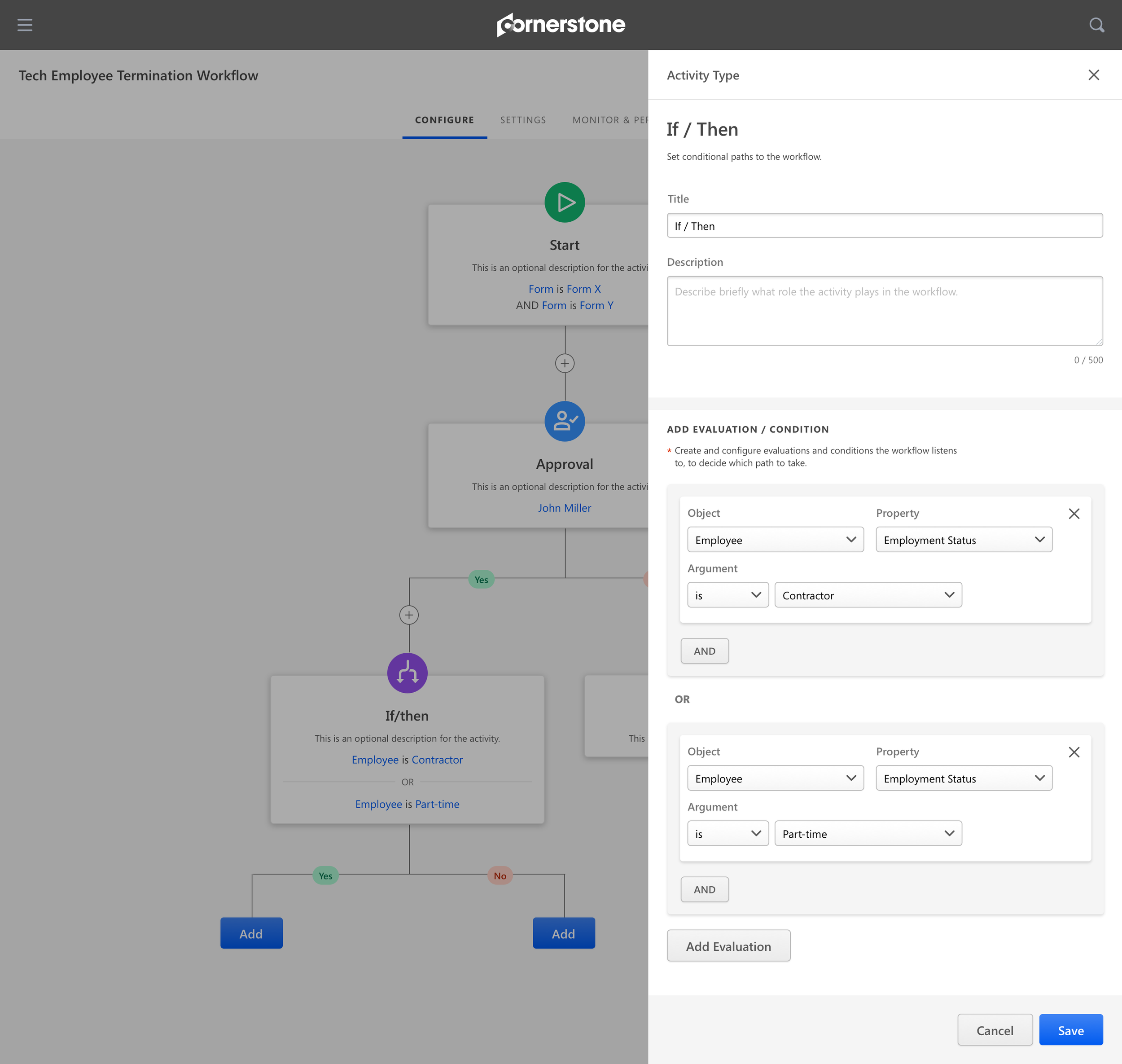Click plus circle above If/then node
1122x1064 pixels.
(x=409, y=615)
